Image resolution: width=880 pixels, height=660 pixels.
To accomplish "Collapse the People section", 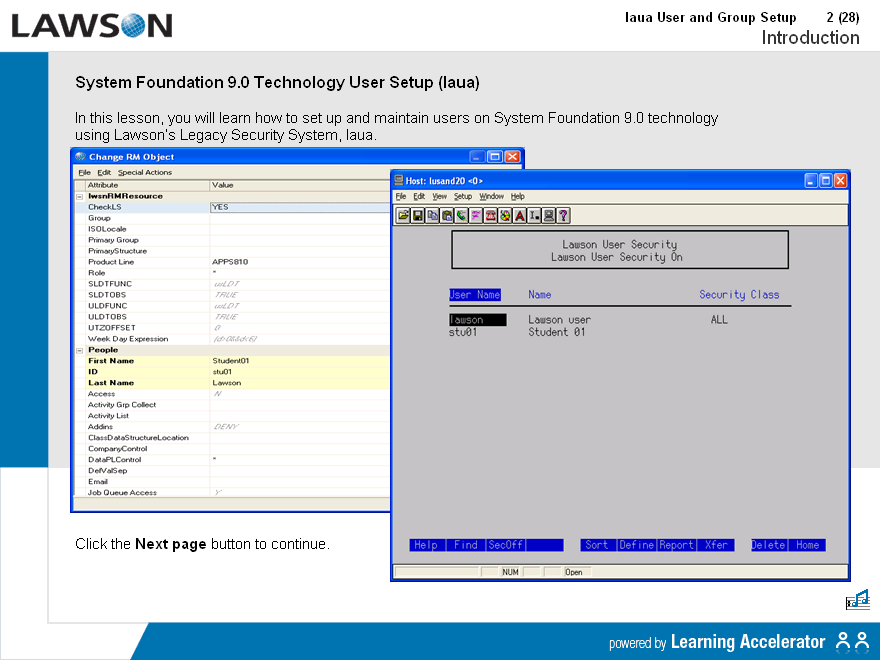I will coord(80,350).
